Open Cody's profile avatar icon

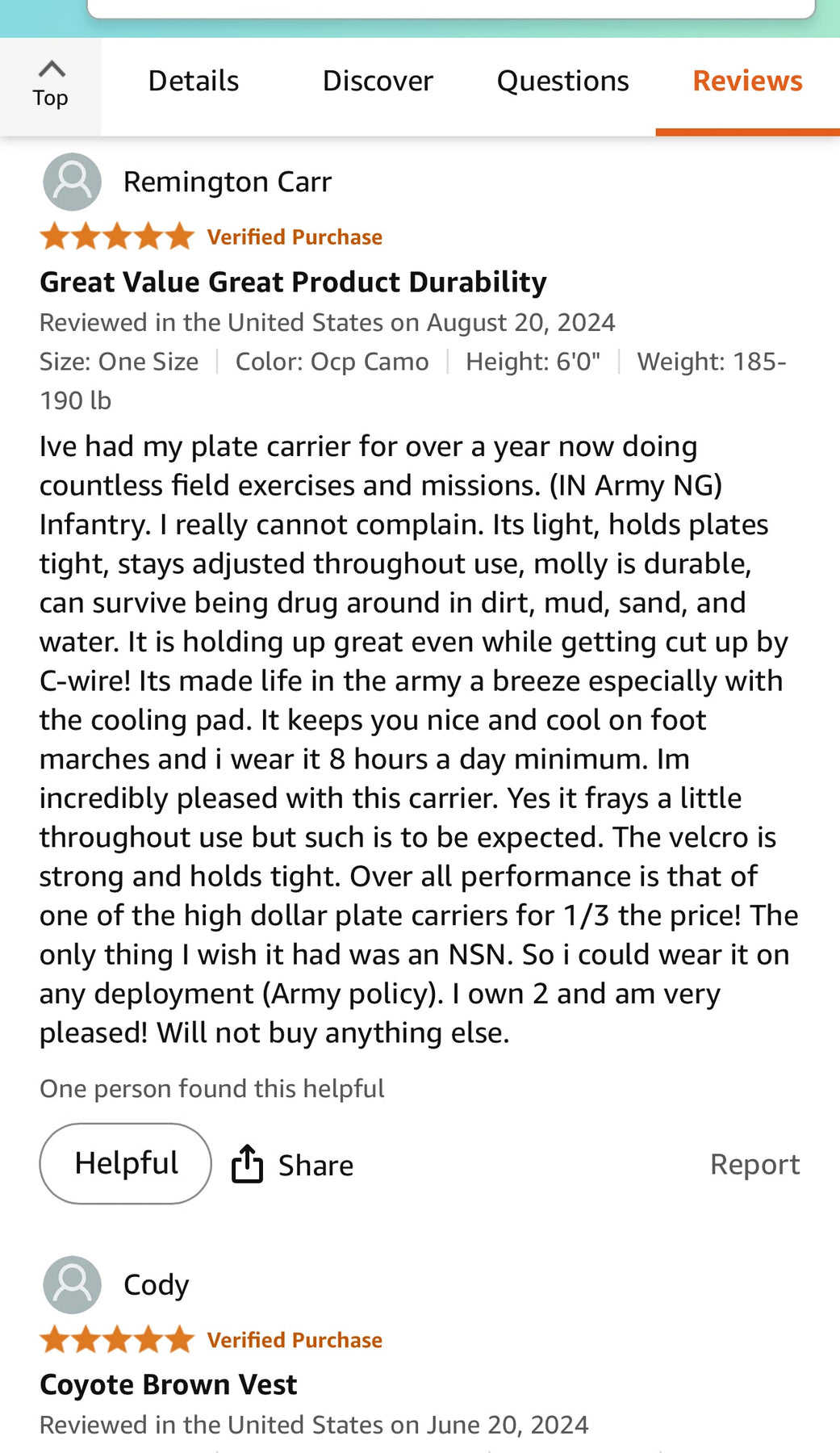(72, 1284)
